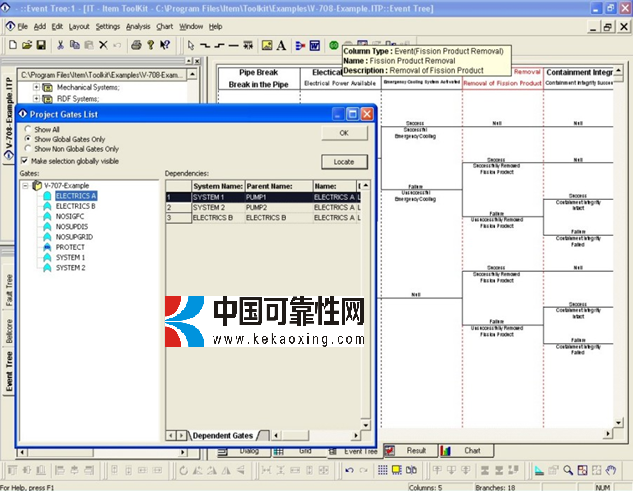Click the hand pan icon in bottom toolbar
Image resolution: width=636 pixels, height=493 pixels.
click(x=610, y=471)
